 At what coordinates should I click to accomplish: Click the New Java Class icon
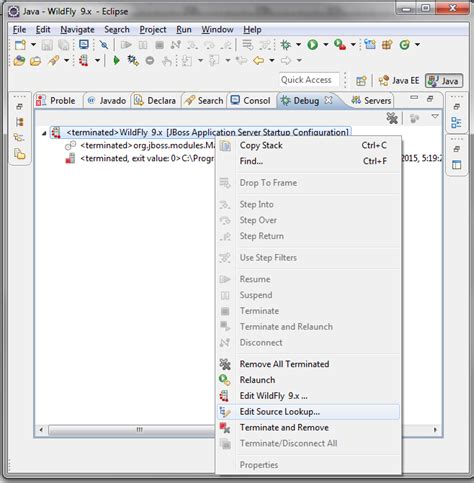coord(405,44)
